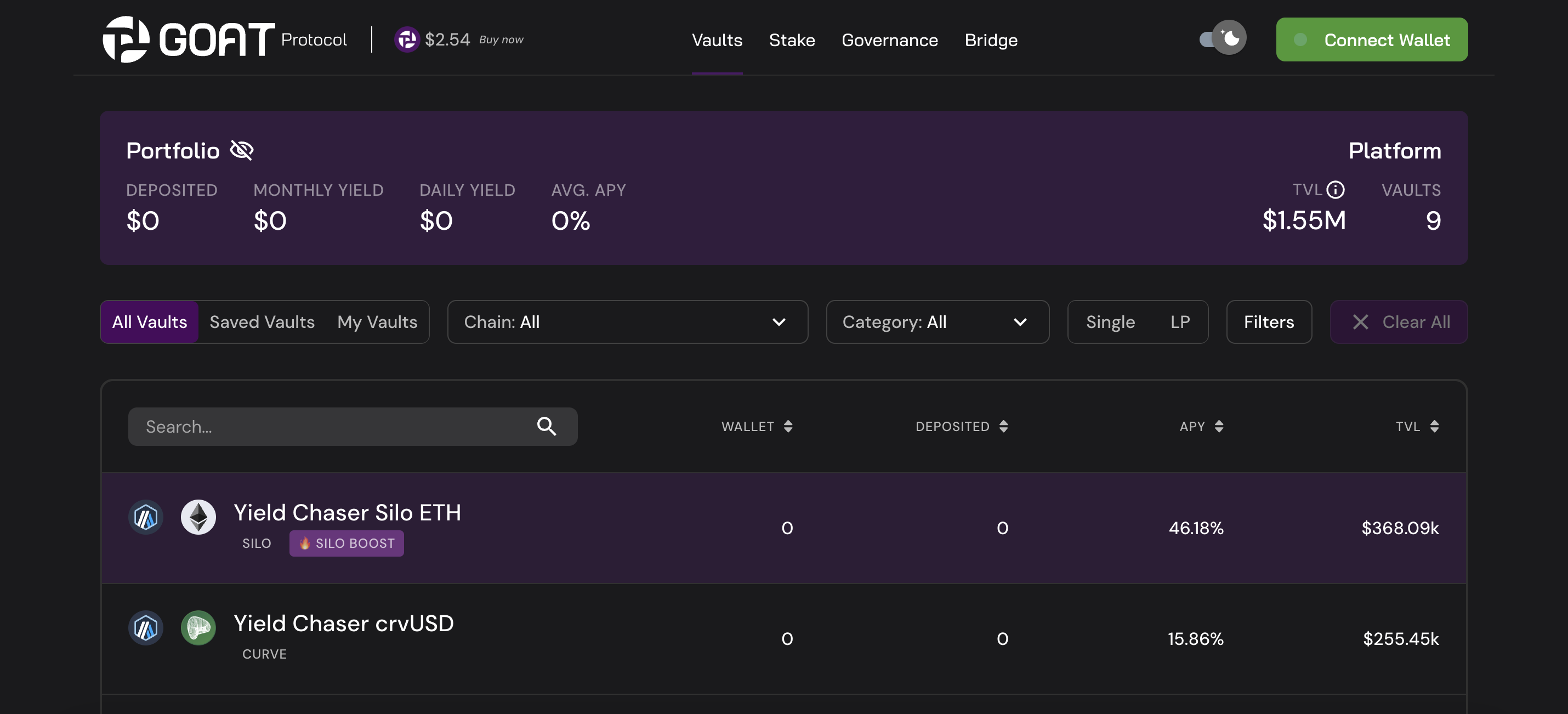
Task: Click the Ethereum token icon on Silo ETH row
Action: 198,517
